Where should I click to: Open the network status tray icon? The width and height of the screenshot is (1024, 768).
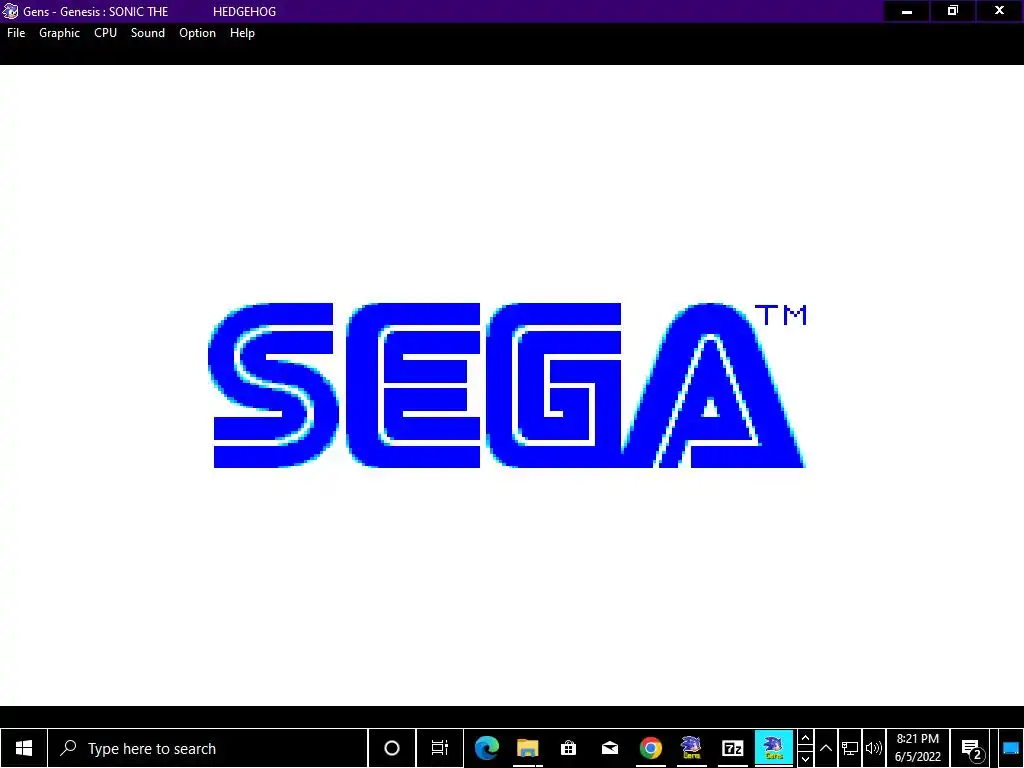pos(850,748)
